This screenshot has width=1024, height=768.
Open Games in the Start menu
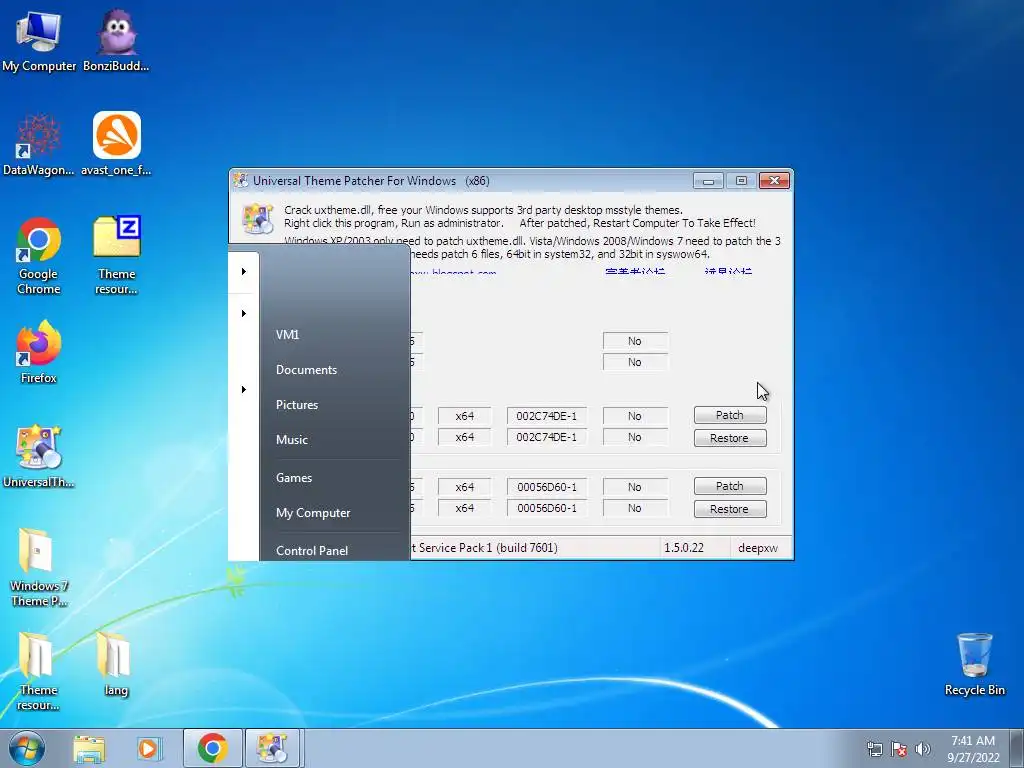coord(294,477)
